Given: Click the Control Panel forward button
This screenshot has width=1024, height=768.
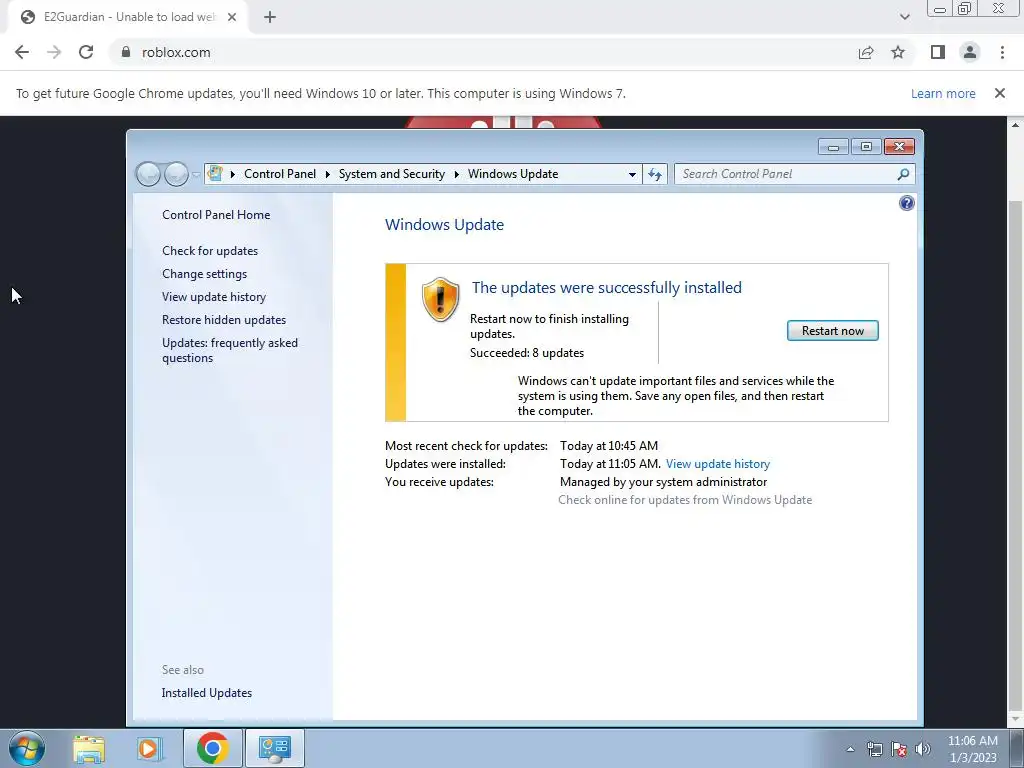Looking at the screenshot, I should coord(176,174).
